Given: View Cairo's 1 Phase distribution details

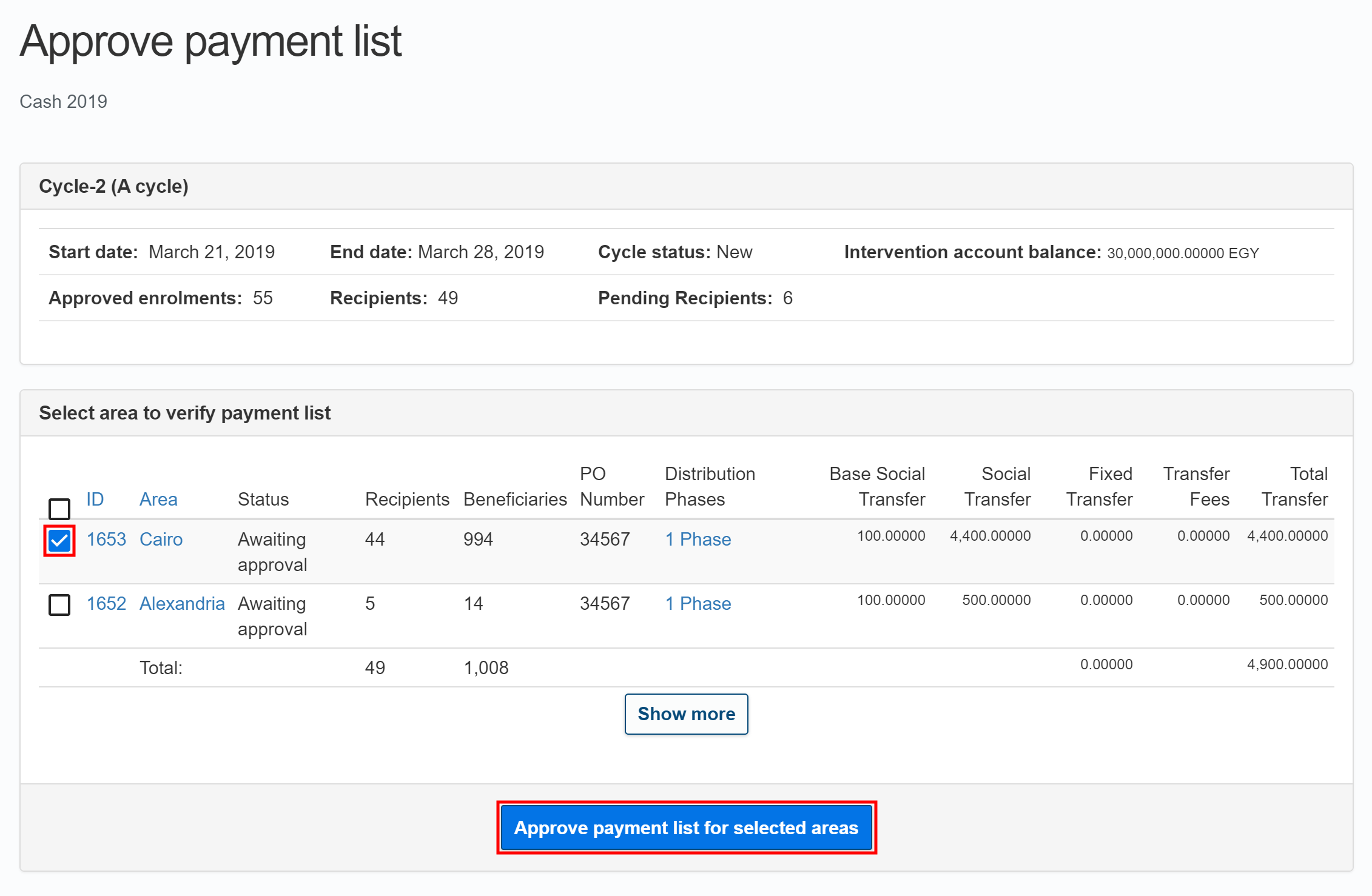Looking at the screenshot, I should [x=698, y=538].
